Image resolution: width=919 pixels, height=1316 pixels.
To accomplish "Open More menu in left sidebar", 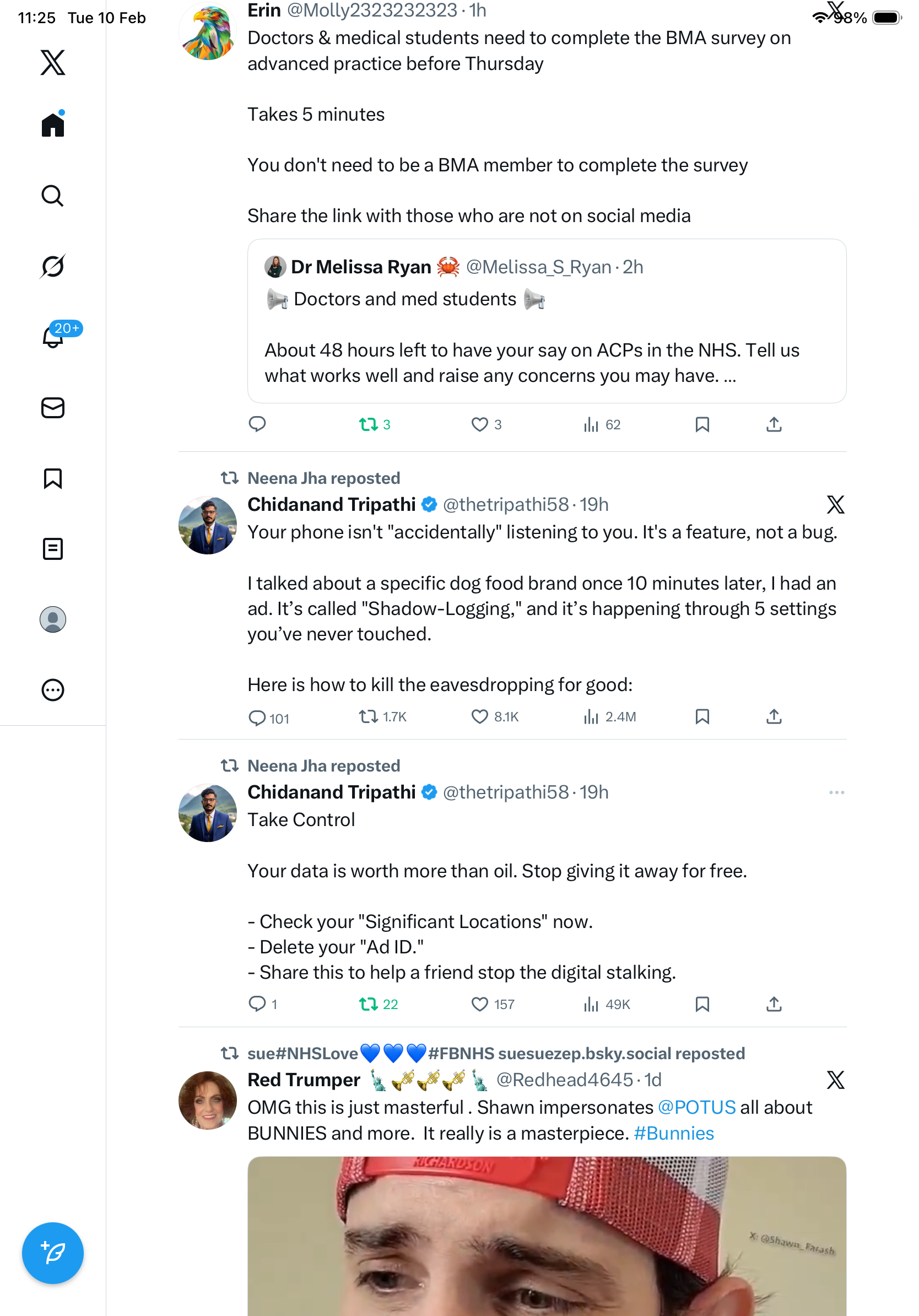I will click(x=52, y=690).
